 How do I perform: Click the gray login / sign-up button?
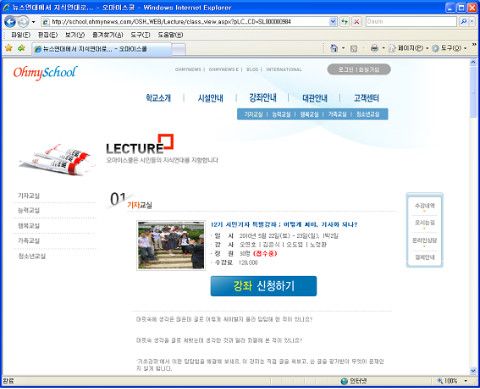[359, 69]
